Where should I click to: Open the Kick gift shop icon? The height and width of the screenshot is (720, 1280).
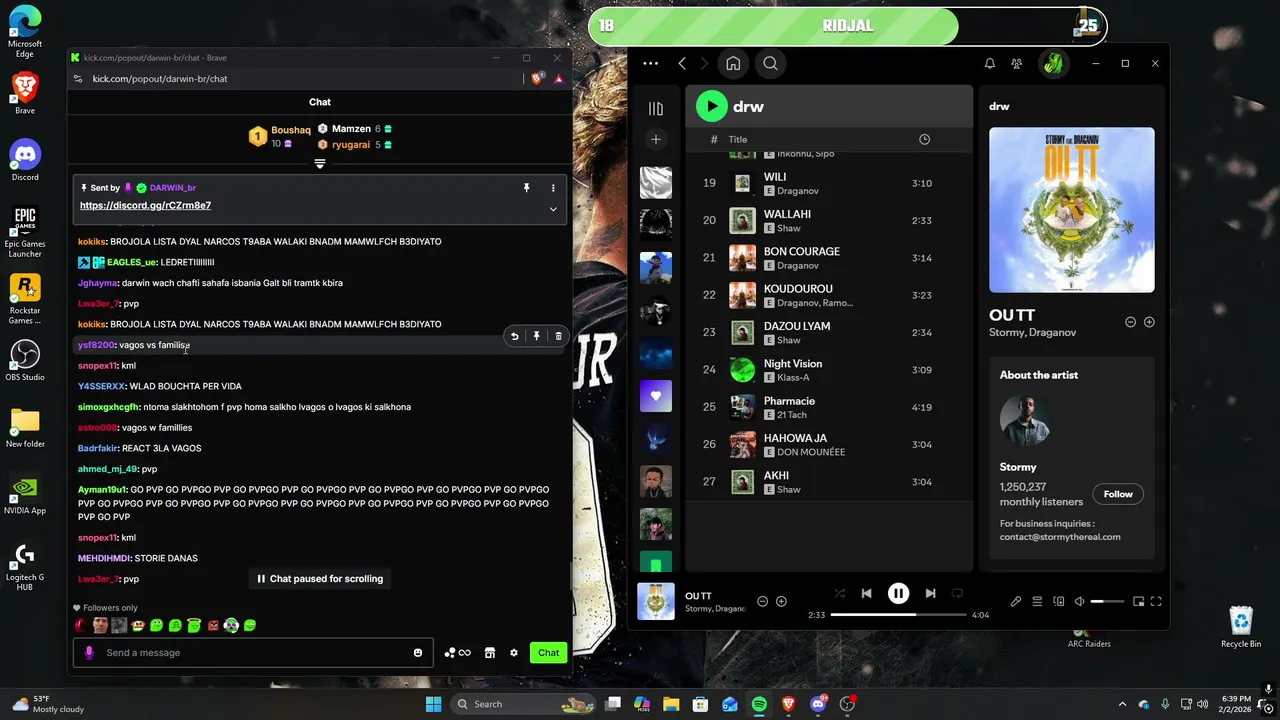490,653
